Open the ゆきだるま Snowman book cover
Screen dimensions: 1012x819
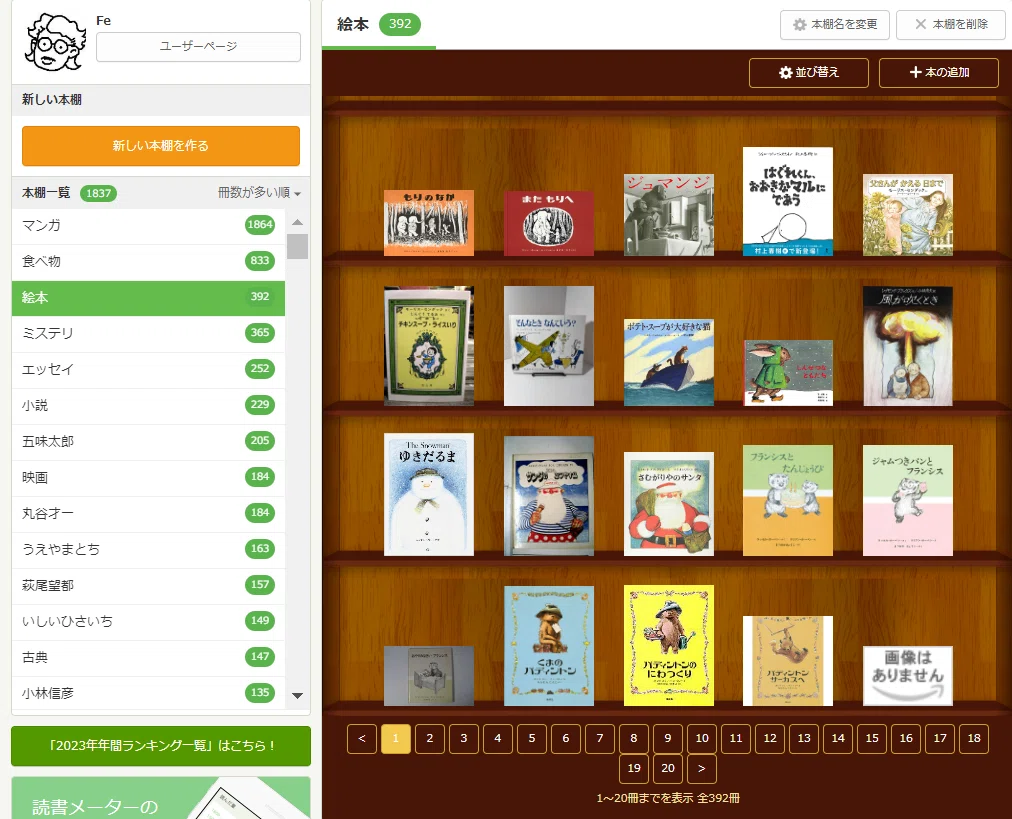tap(429, 494)
